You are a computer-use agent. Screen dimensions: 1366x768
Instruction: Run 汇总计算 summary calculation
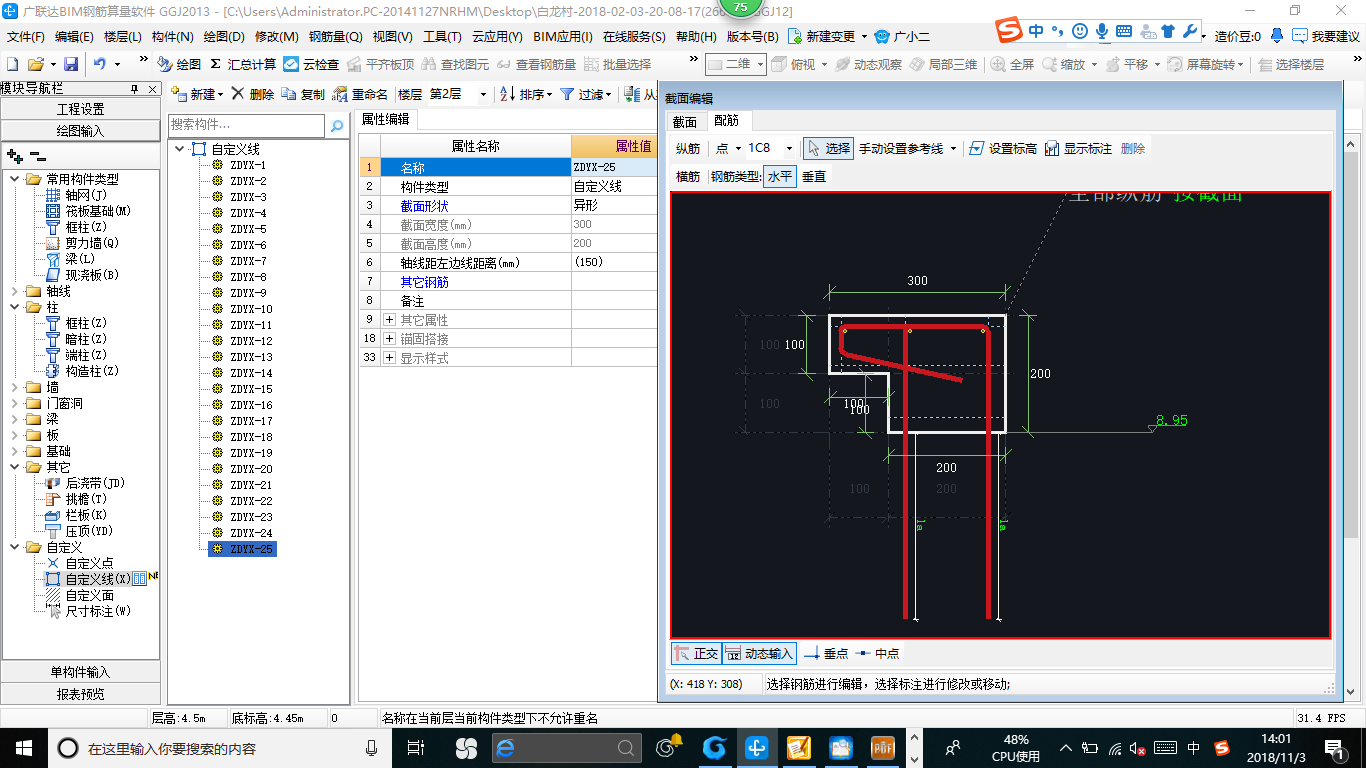[243, 64]
